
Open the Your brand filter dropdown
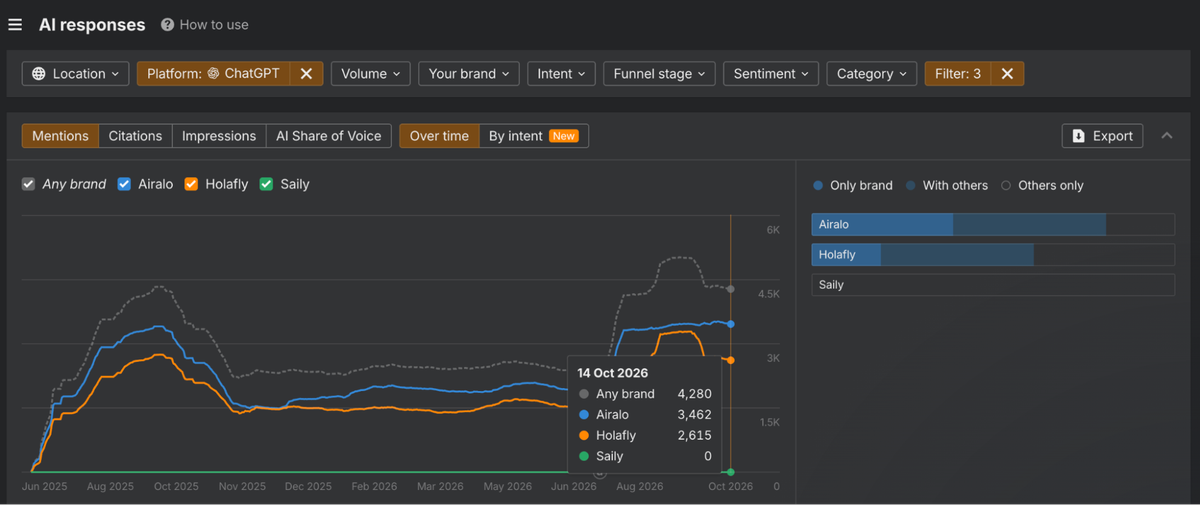[x=469, y=74]
